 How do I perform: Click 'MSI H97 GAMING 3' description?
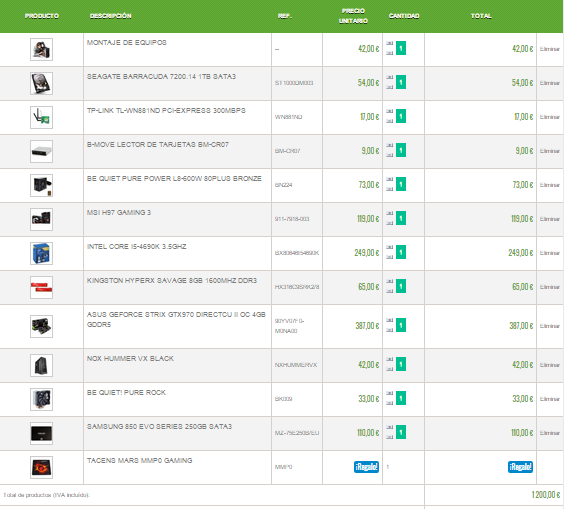pyautogui.click(x=119, y=212)
